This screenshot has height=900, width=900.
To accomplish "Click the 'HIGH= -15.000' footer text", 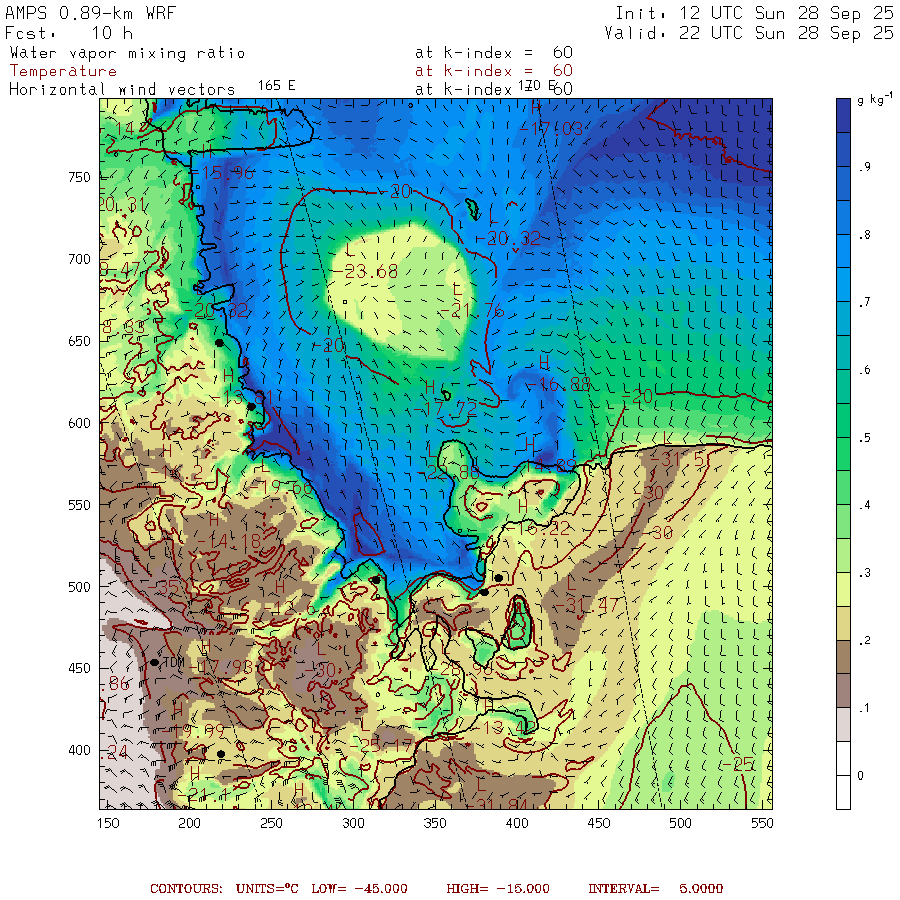I will point(498,889).
